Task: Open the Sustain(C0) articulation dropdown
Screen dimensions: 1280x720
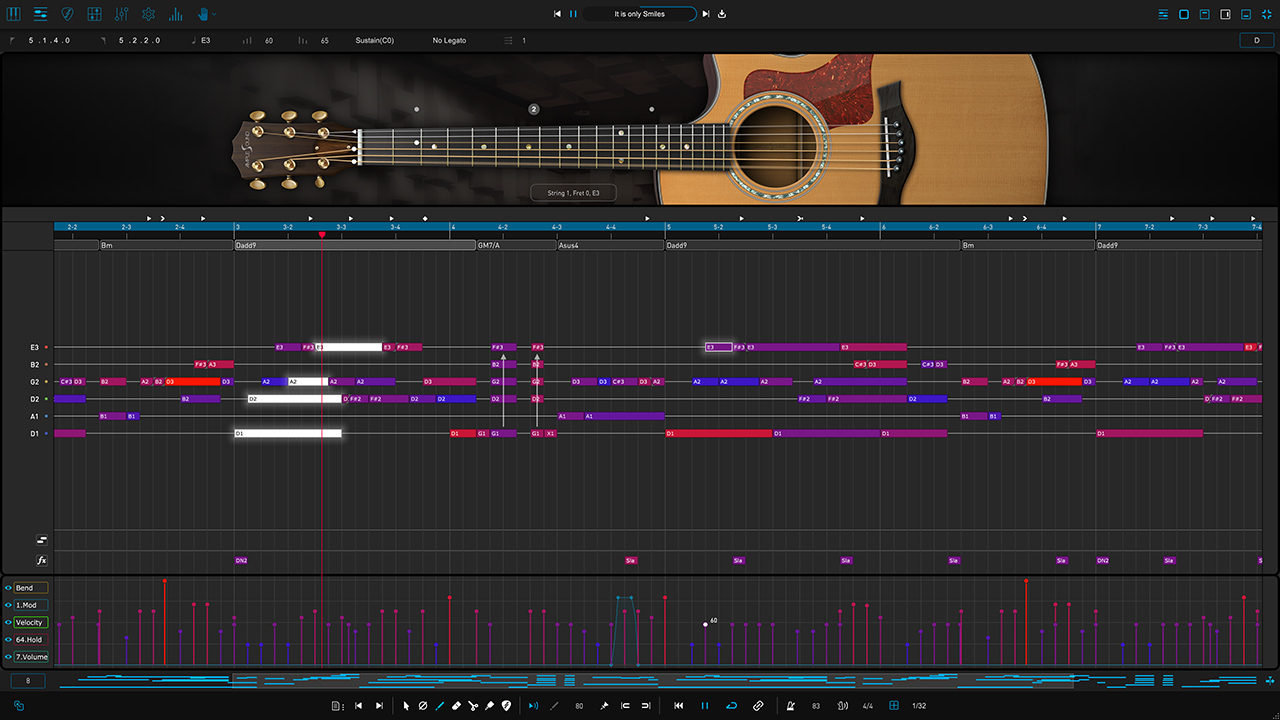Action: (x=374, y=41)
